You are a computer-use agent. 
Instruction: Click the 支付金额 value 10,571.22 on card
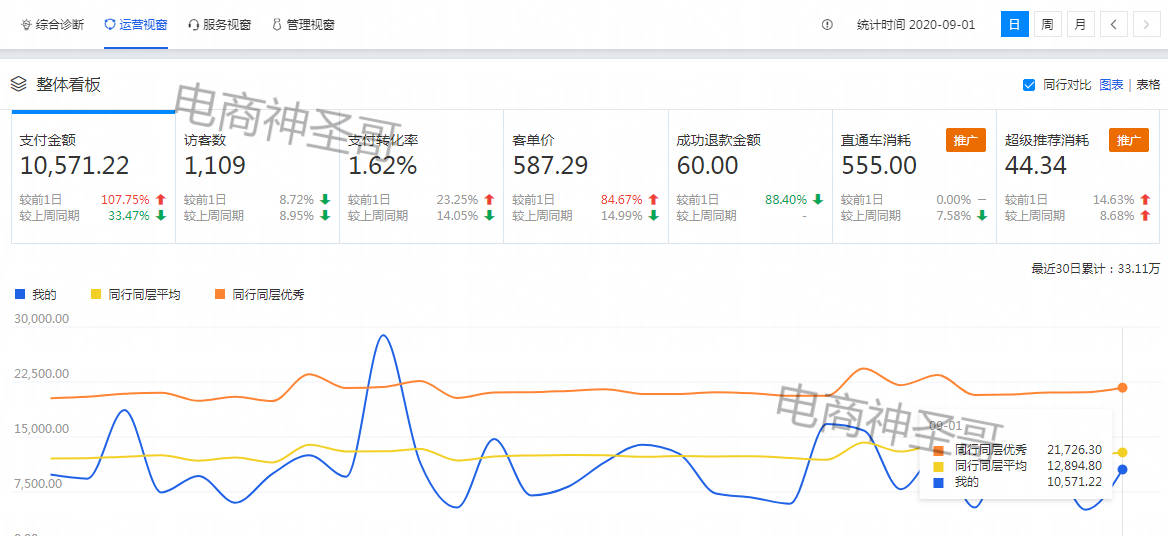74,165
